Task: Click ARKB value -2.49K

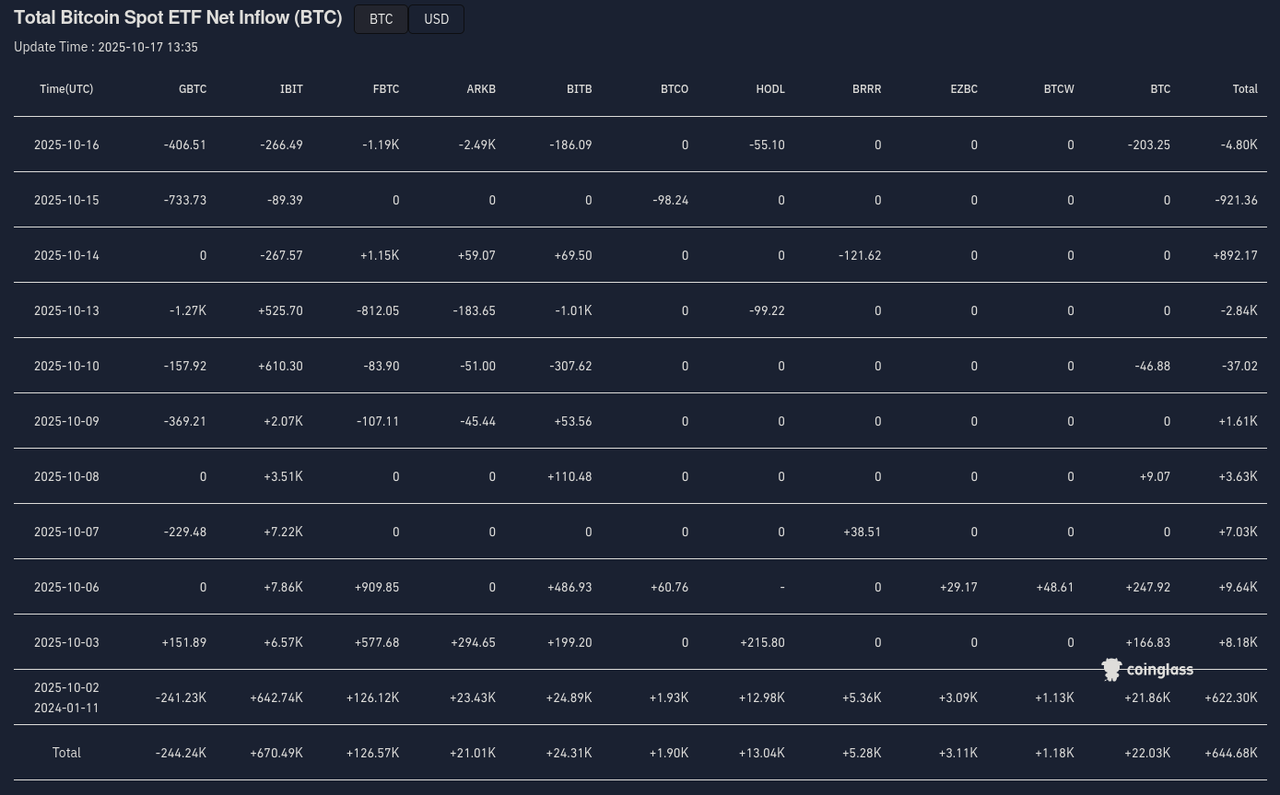Action: [477, 145]
